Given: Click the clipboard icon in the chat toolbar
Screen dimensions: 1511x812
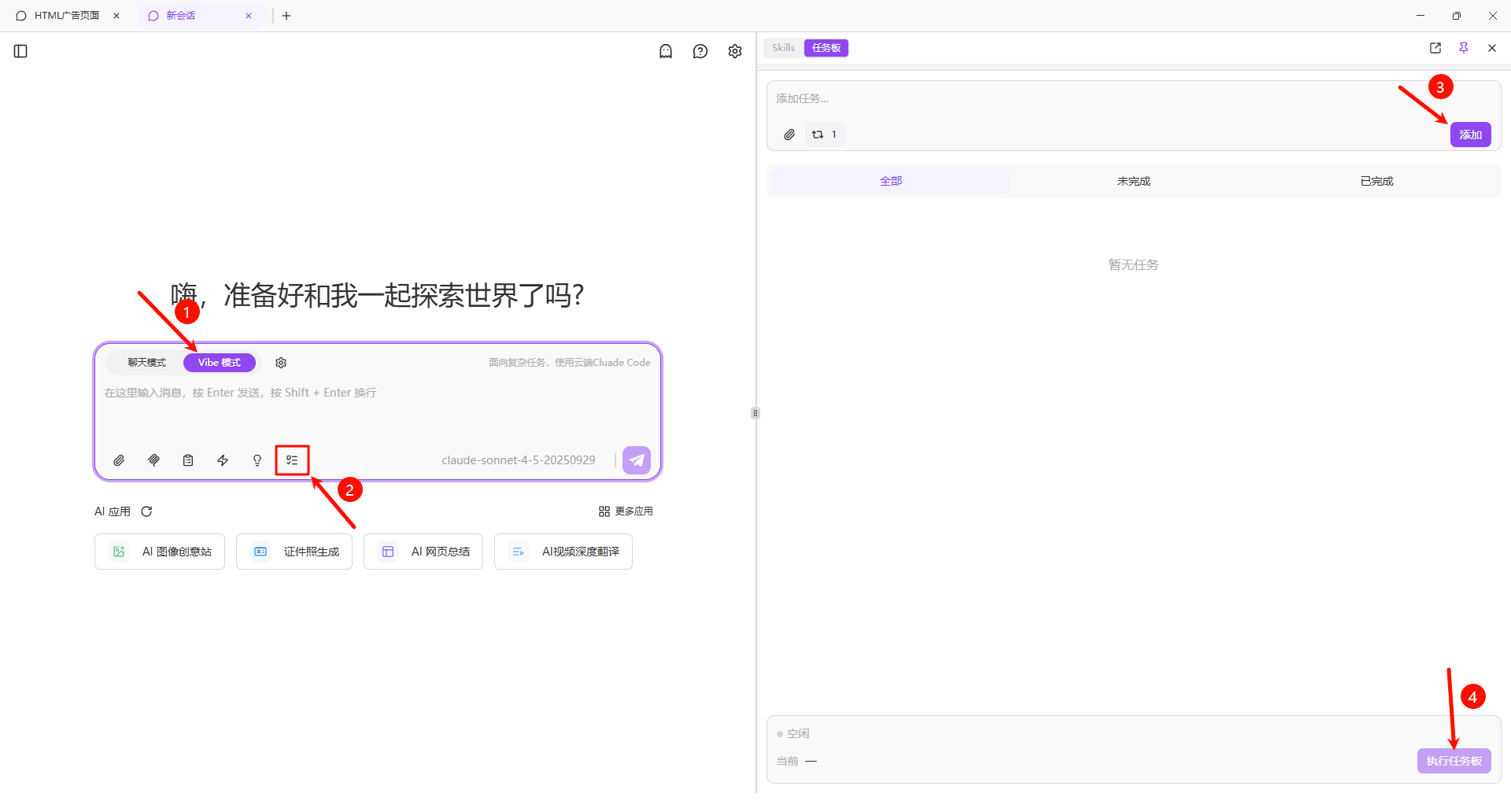Looking at the screenshot, I should pos(188,460).
